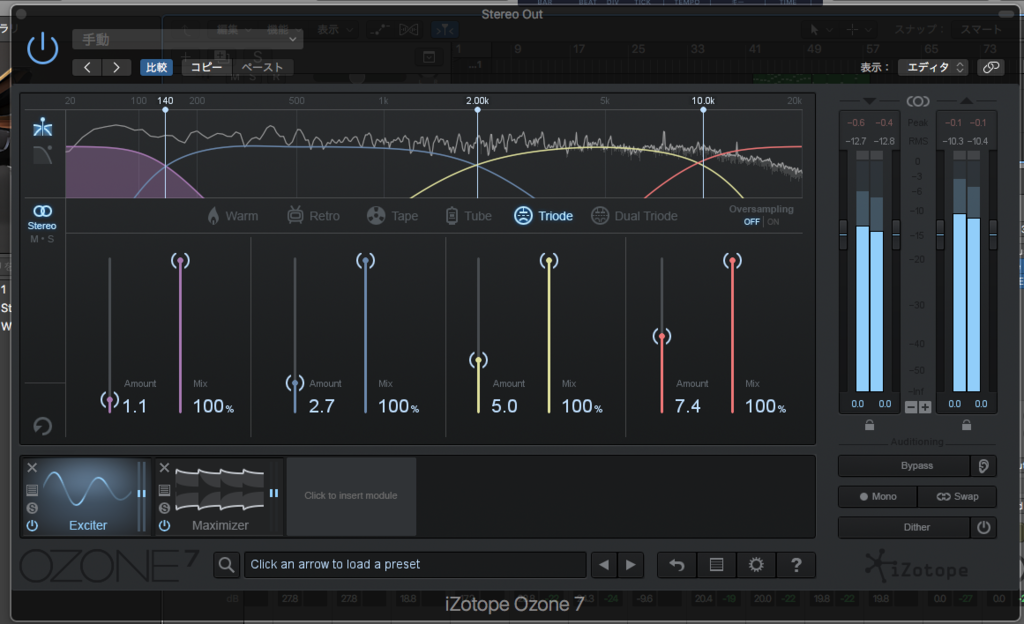Click band 2 blue Mix slider handle
The width and height of the screenshot is (1024, 624).
(x=365, y=261)
